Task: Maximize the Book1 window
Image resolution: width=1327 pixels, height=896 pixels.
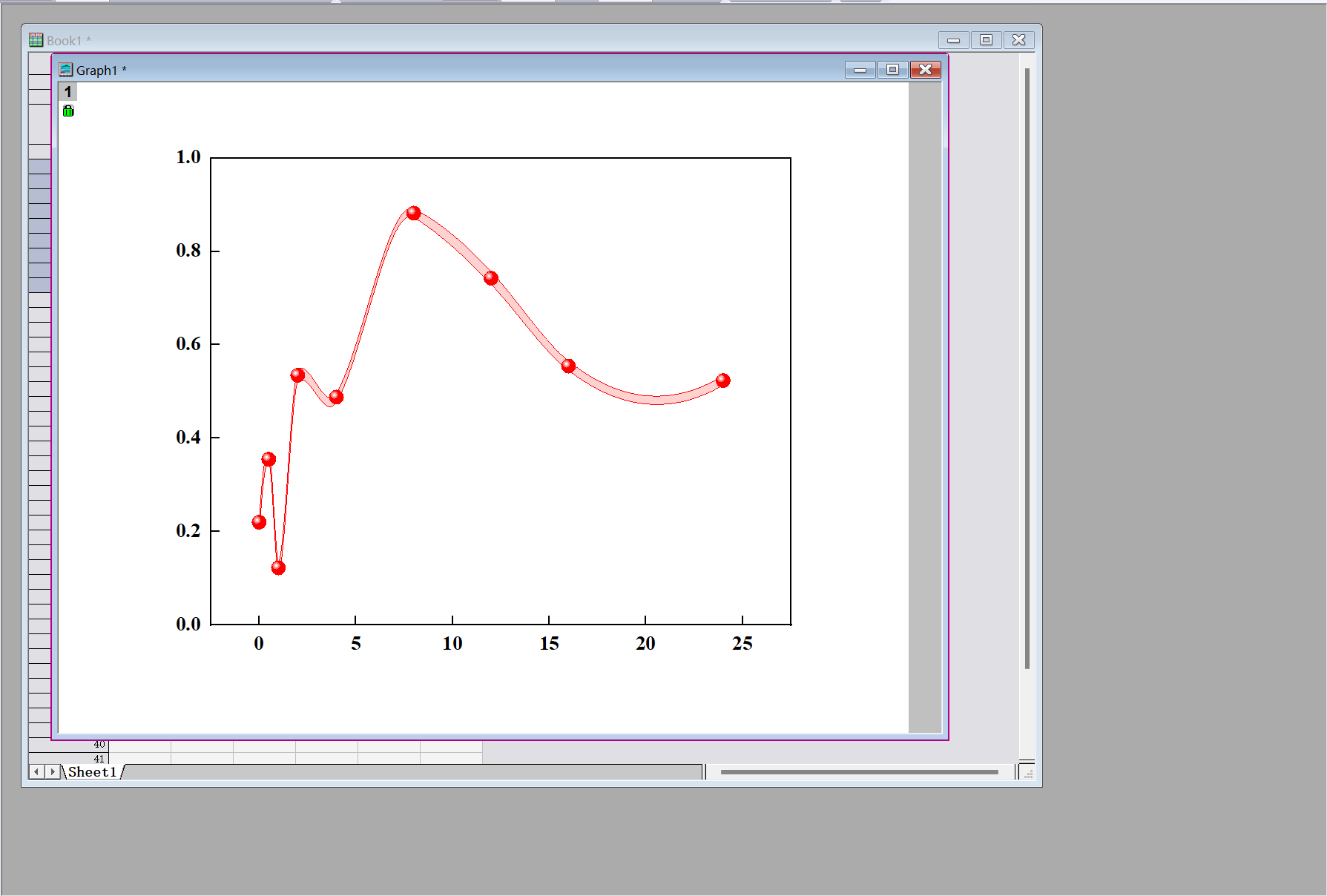Action: pyautogui.click(x=987, y=40)
